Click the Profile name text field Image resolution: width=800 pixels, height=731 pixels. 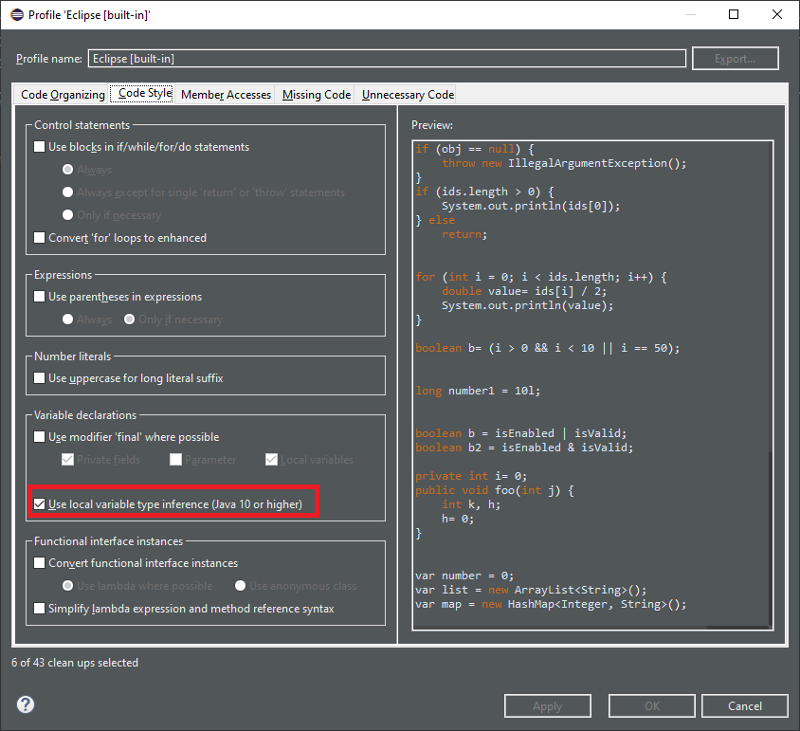387,58
